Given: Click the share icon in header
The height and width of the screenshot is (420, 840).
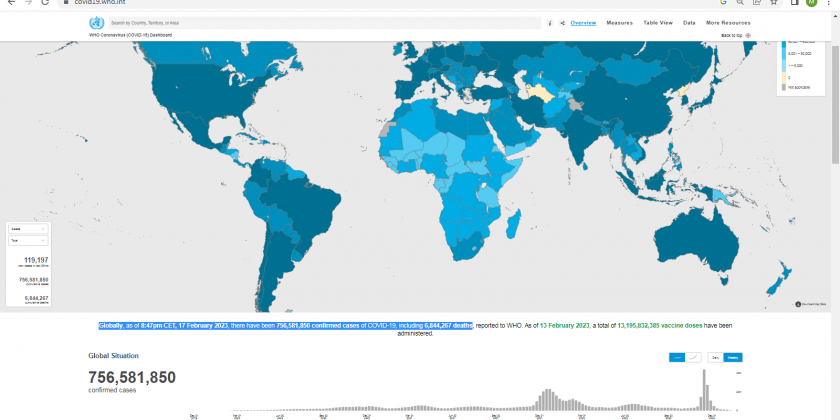Looking at the screenshot, I should point(562,22).
